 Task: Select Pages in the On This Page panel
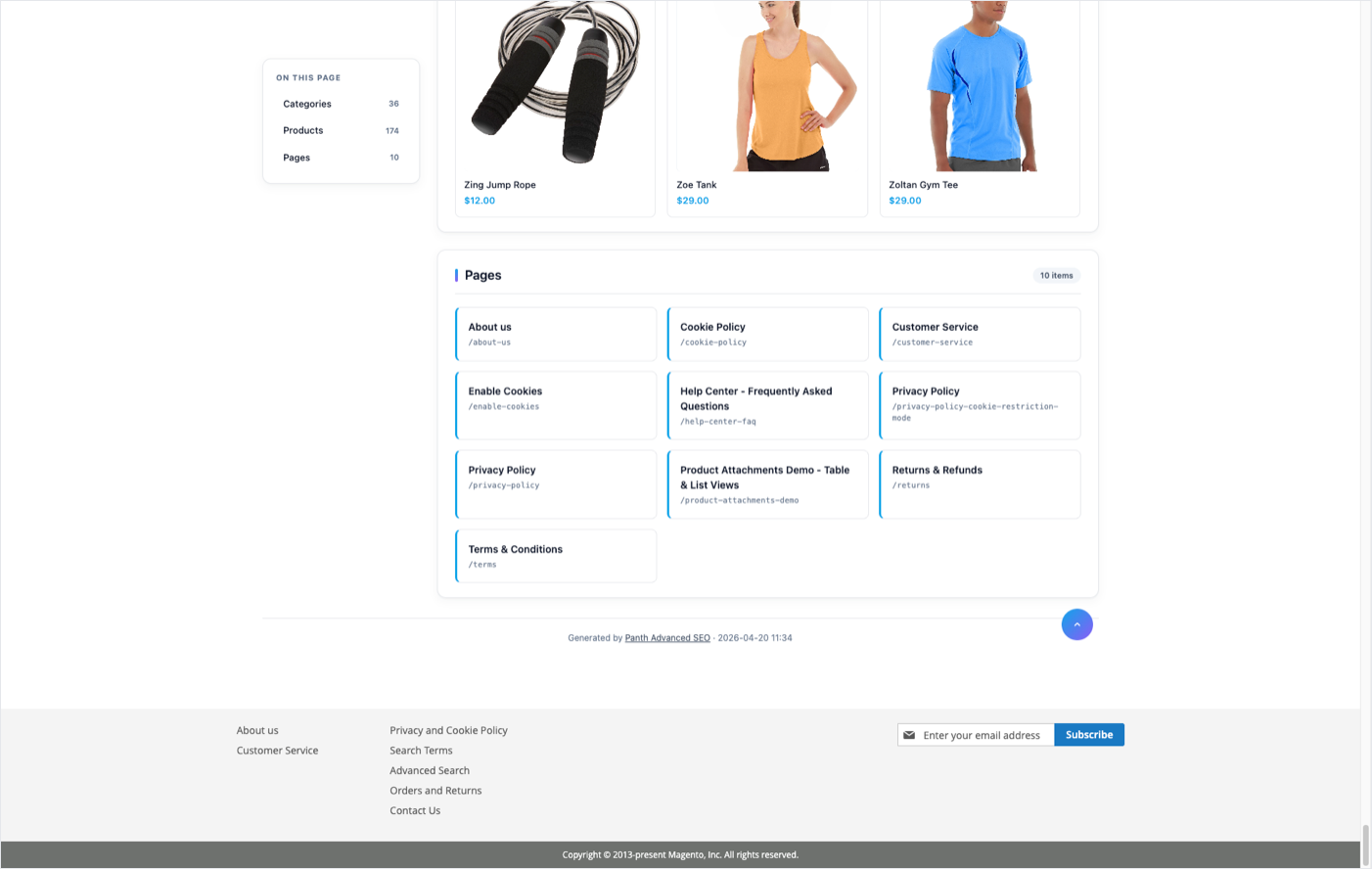(297, 157)
